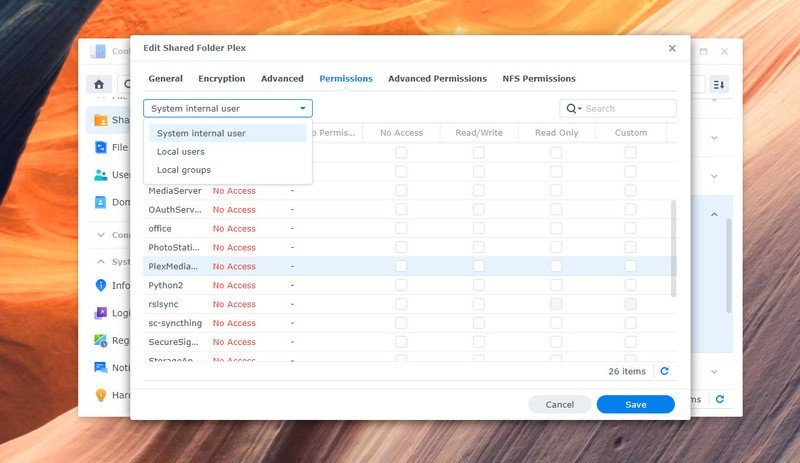The height and width of the screenshot is (463, 800).
Task: Click the Control Panel home icon
Action: (x=99, y=84)
